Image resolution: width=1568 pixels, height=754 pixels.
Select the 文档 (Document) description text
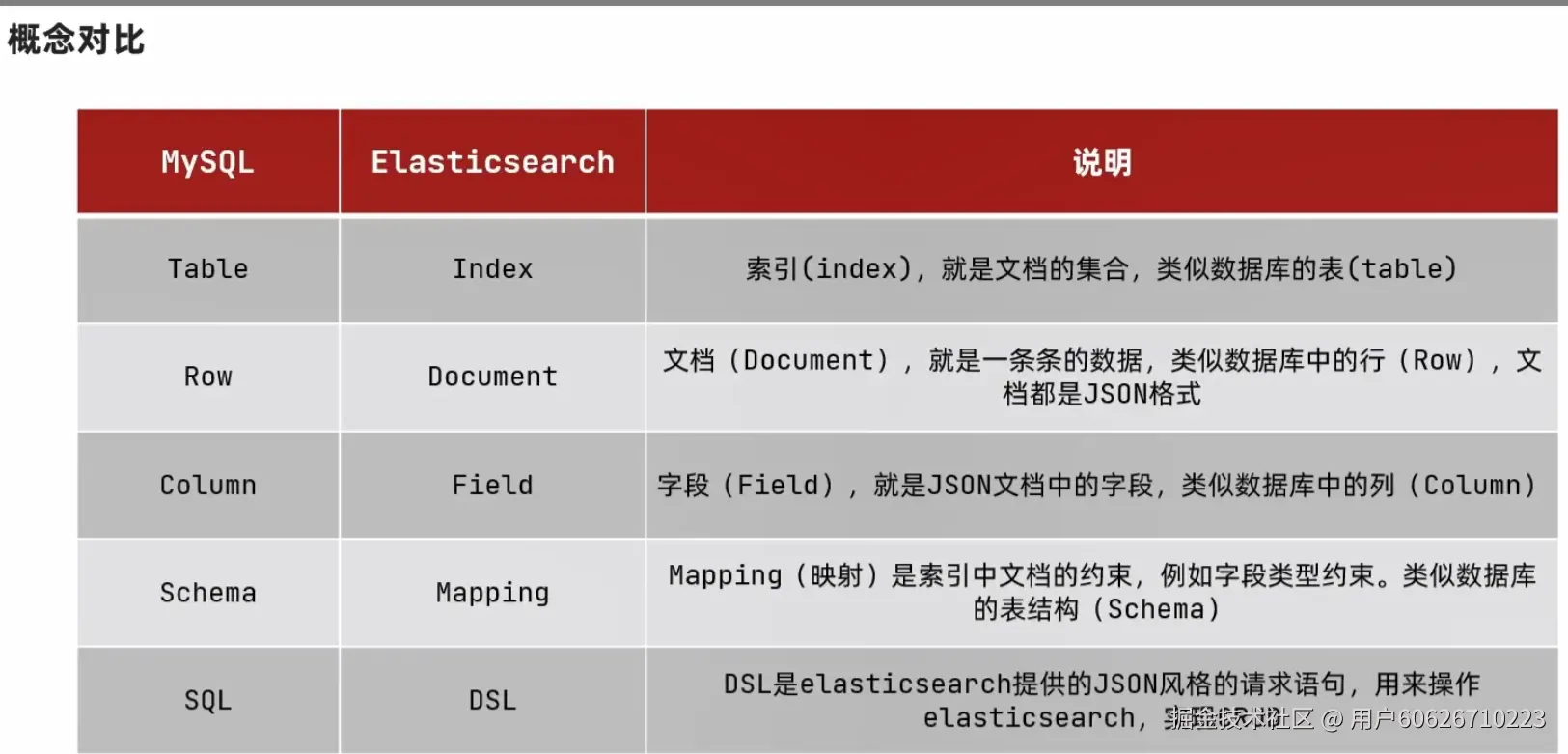click(x=1102, y=377)
